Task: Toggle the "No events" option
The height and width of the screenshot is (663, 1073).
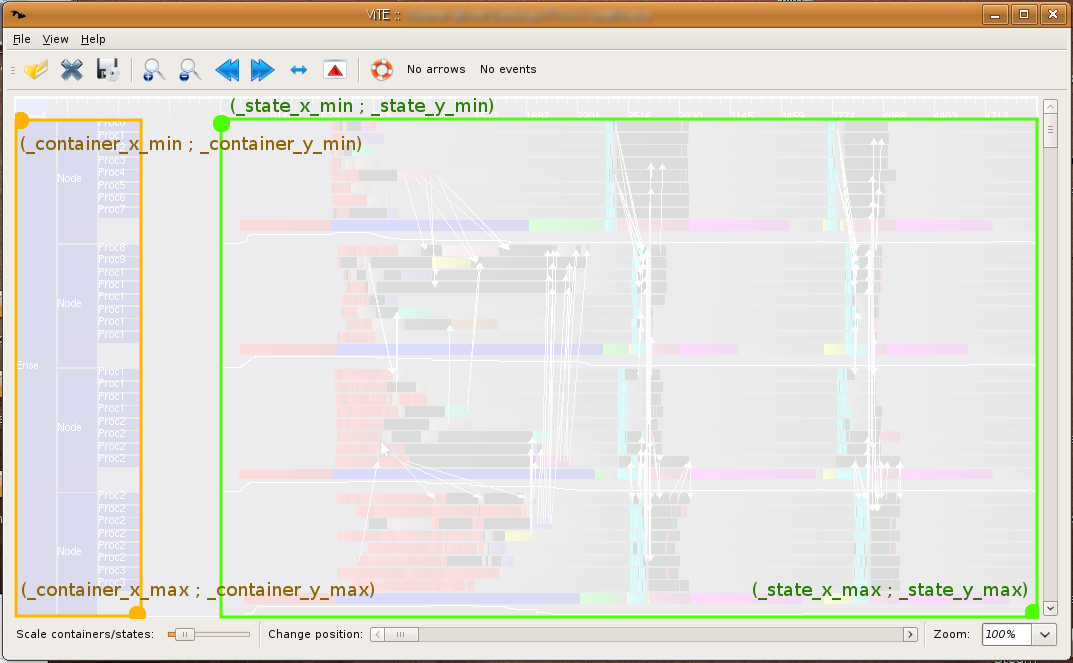Action: 508,70
